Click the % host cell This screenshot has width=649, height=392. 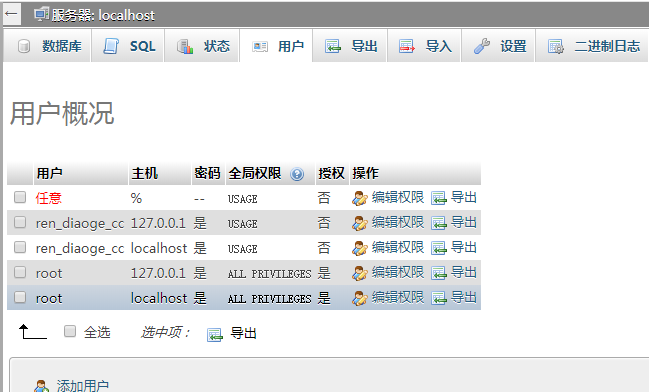136,198
